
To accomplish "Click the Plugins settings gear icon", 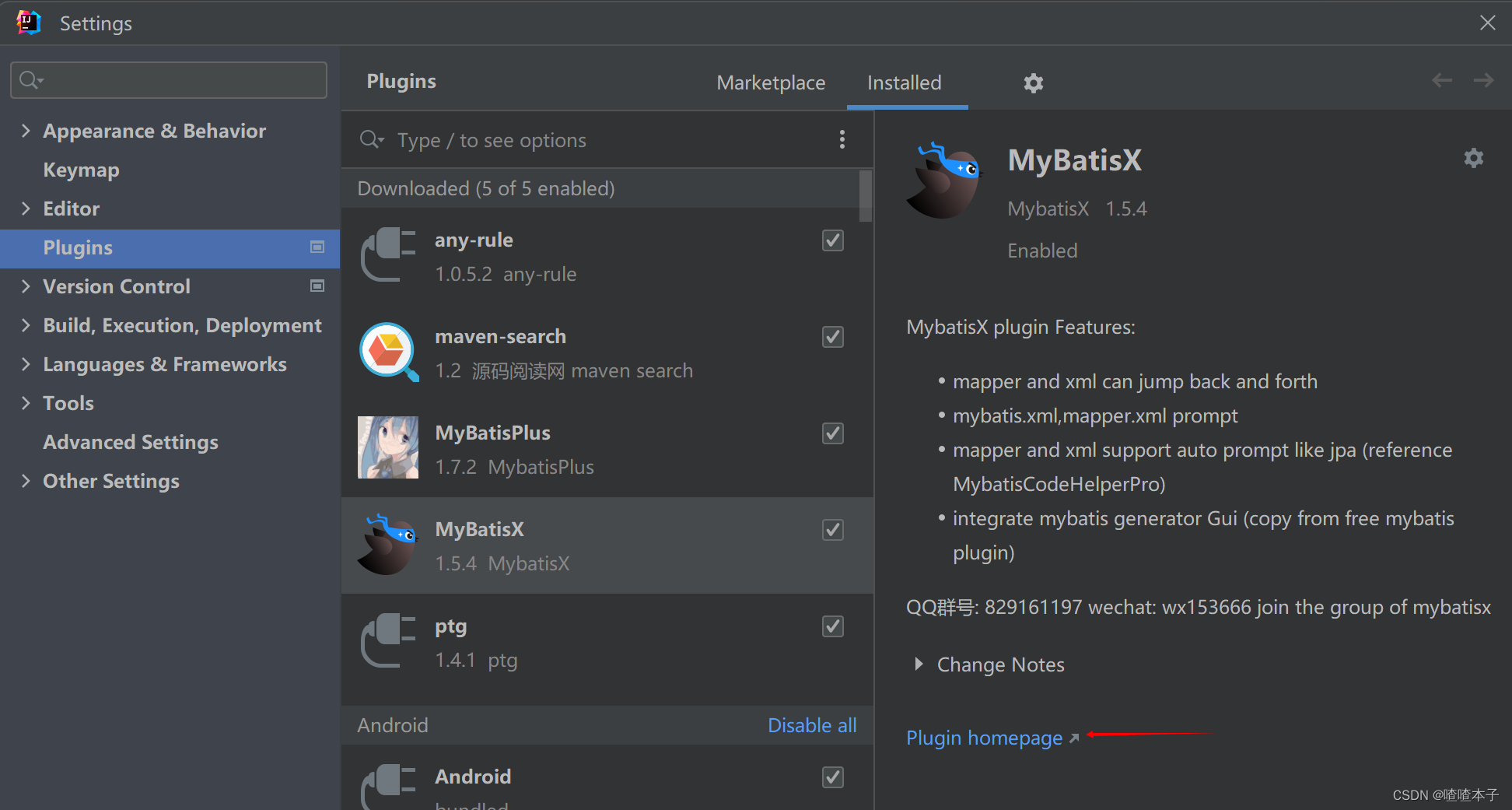I will (1033, 82).
